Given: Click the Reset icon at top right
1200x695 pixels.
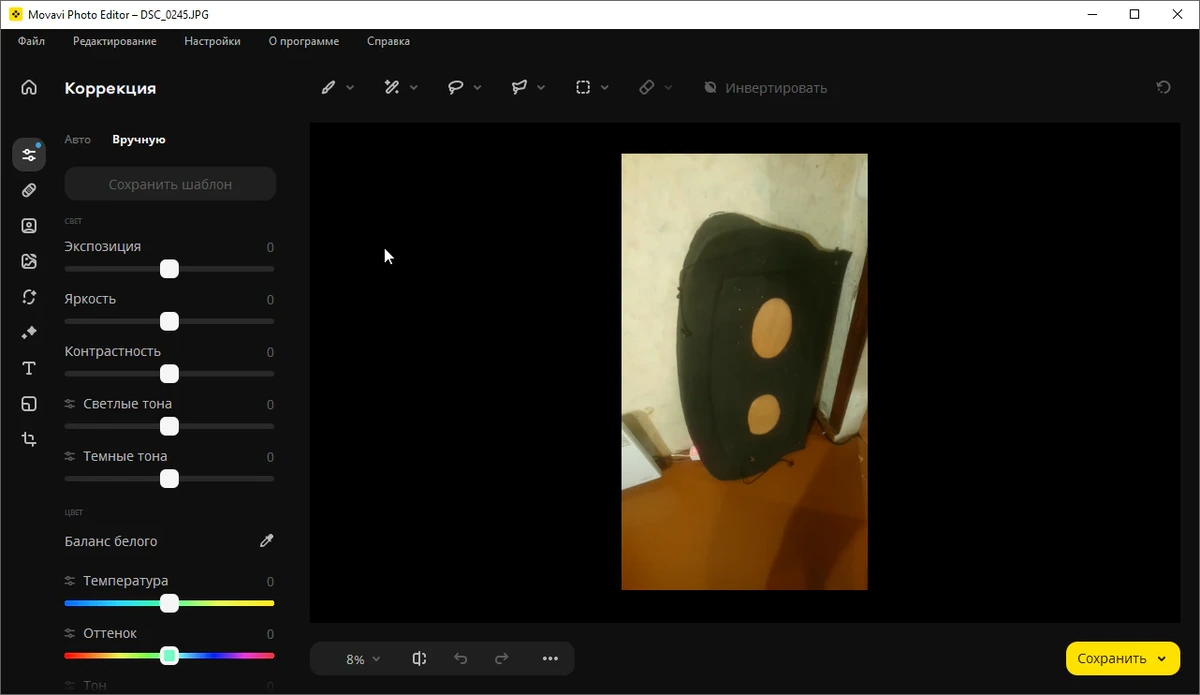Looking at the screenshot, I should click(x=1163, y=88).
